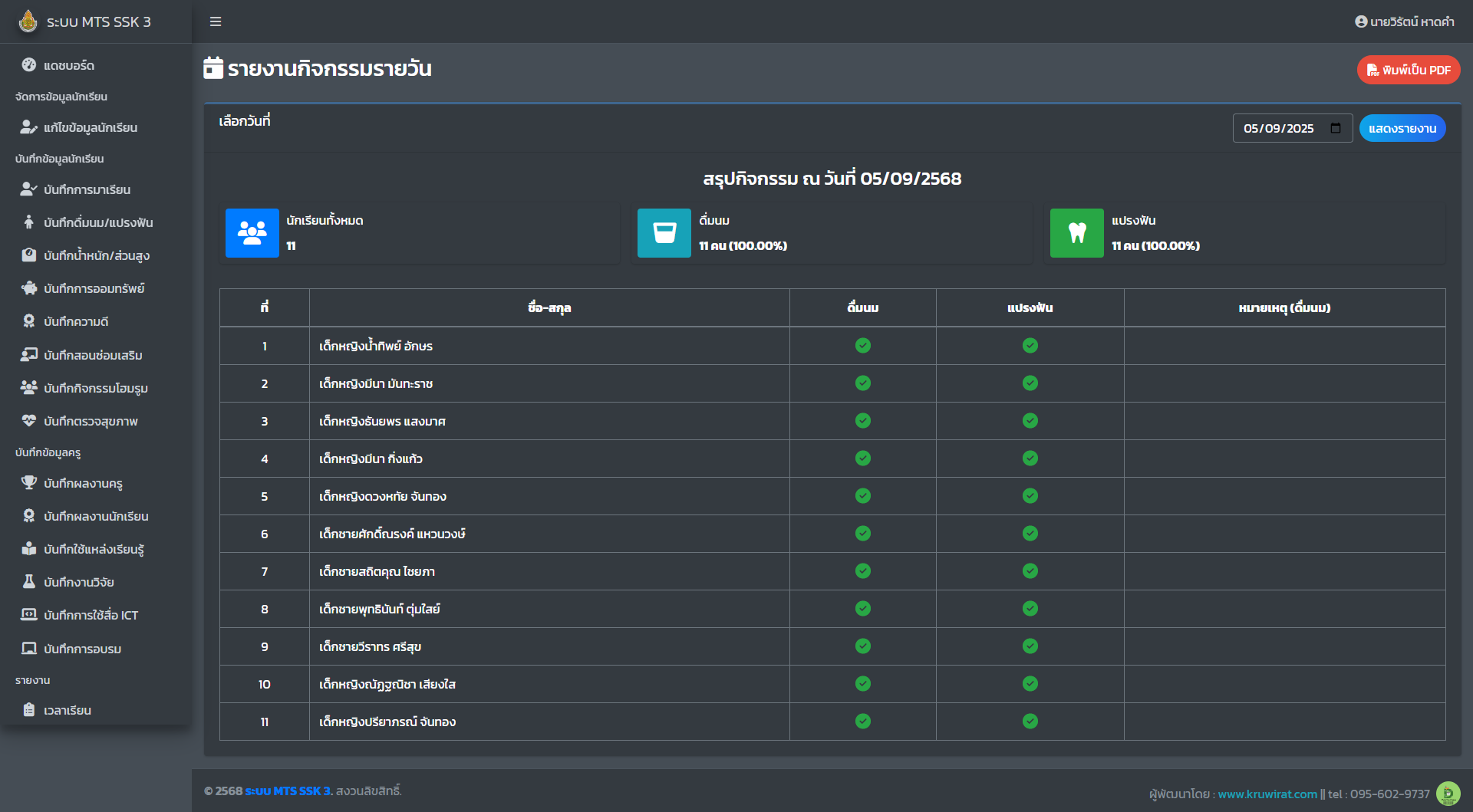Open the edit student data menu
The height and width of the screenshot is (812, 1473).
click(90, 127)
